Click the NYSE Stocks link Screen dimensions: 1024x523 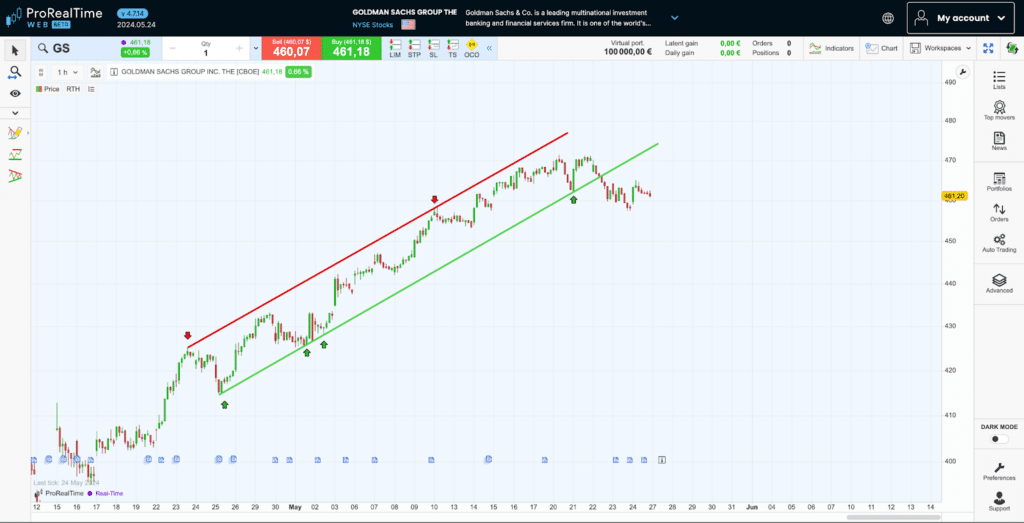372,24
